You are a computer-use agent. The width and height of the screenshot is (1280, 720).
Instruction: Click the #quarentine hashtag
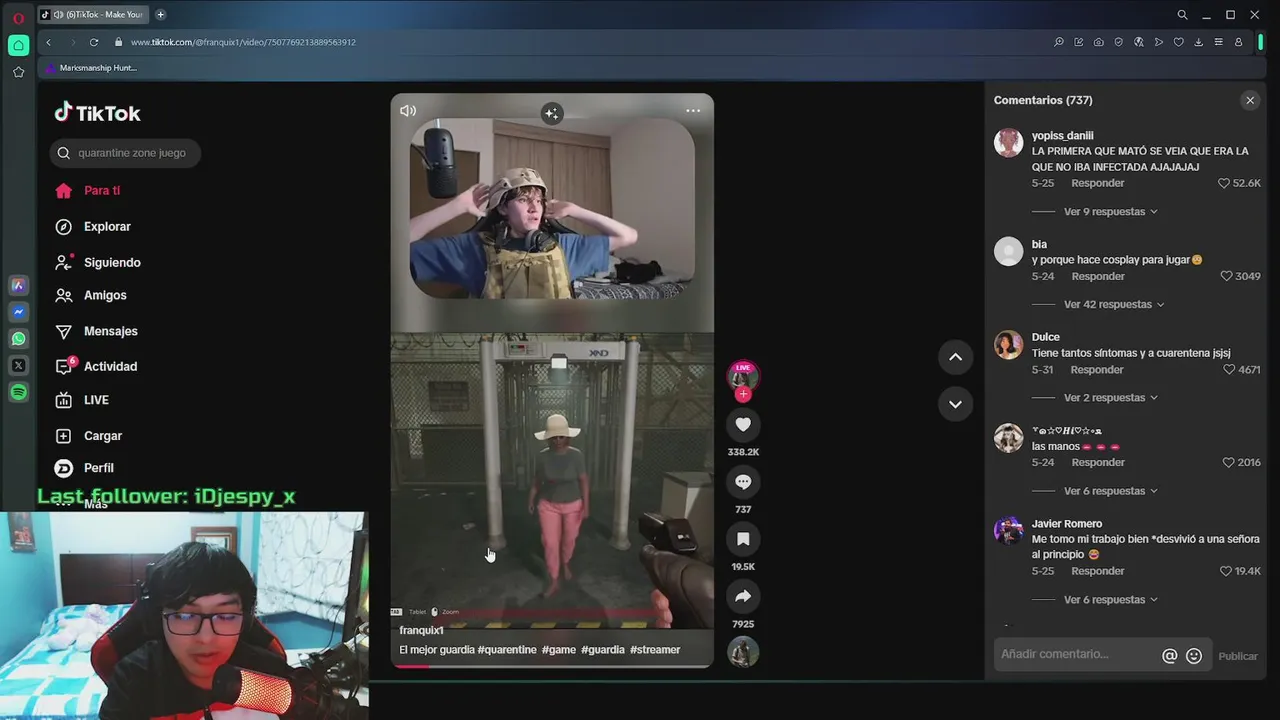pos(507,650)
